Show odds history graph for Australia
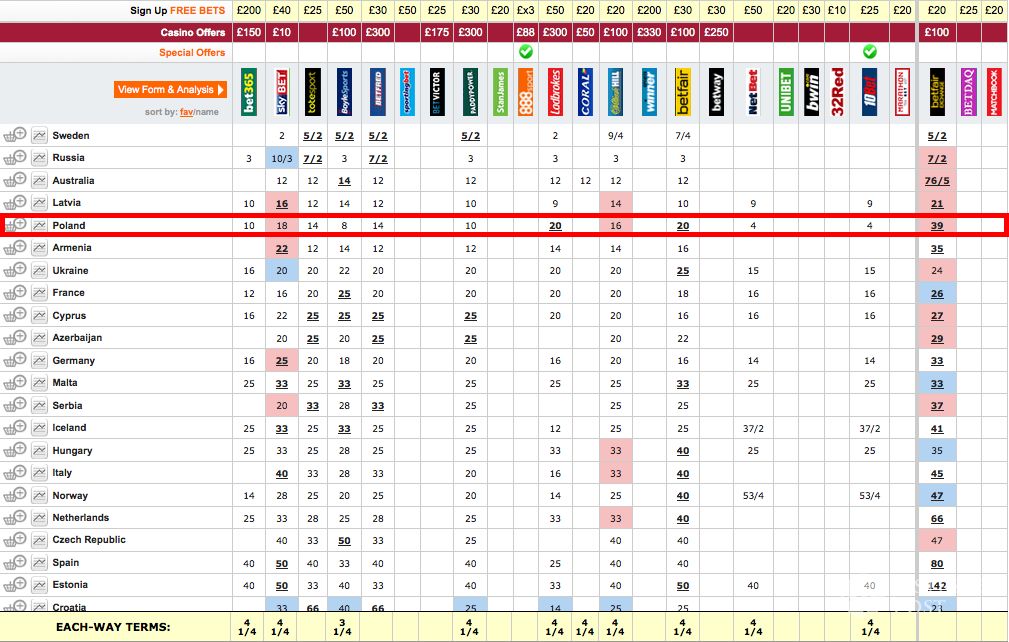 click(x=39, y=181)
